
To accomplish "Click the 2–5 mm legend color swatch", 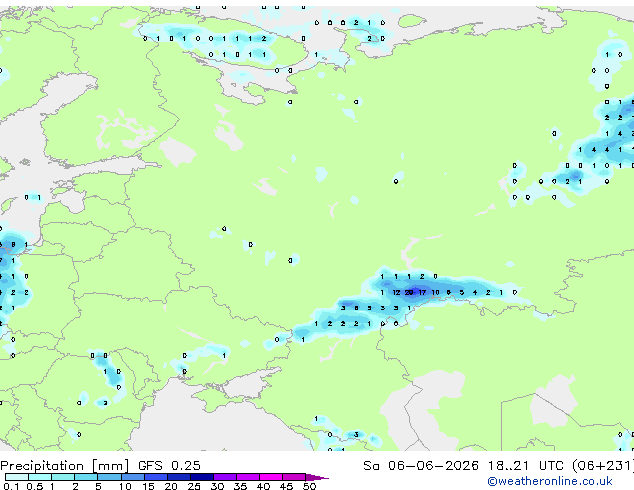I will [86, 477].
